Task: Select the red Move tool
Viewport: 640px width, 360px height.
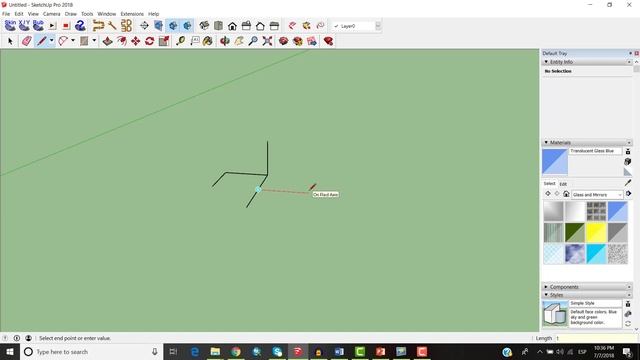Action: click(x=136, y=41)
